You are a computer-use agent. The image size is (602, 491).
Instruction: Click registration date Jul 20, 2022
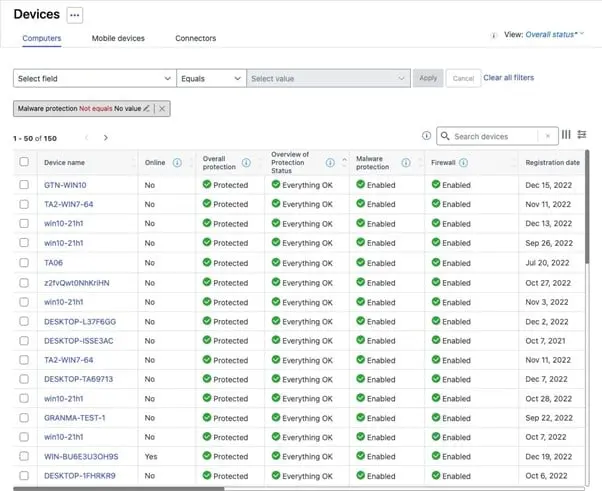point(547,263)
